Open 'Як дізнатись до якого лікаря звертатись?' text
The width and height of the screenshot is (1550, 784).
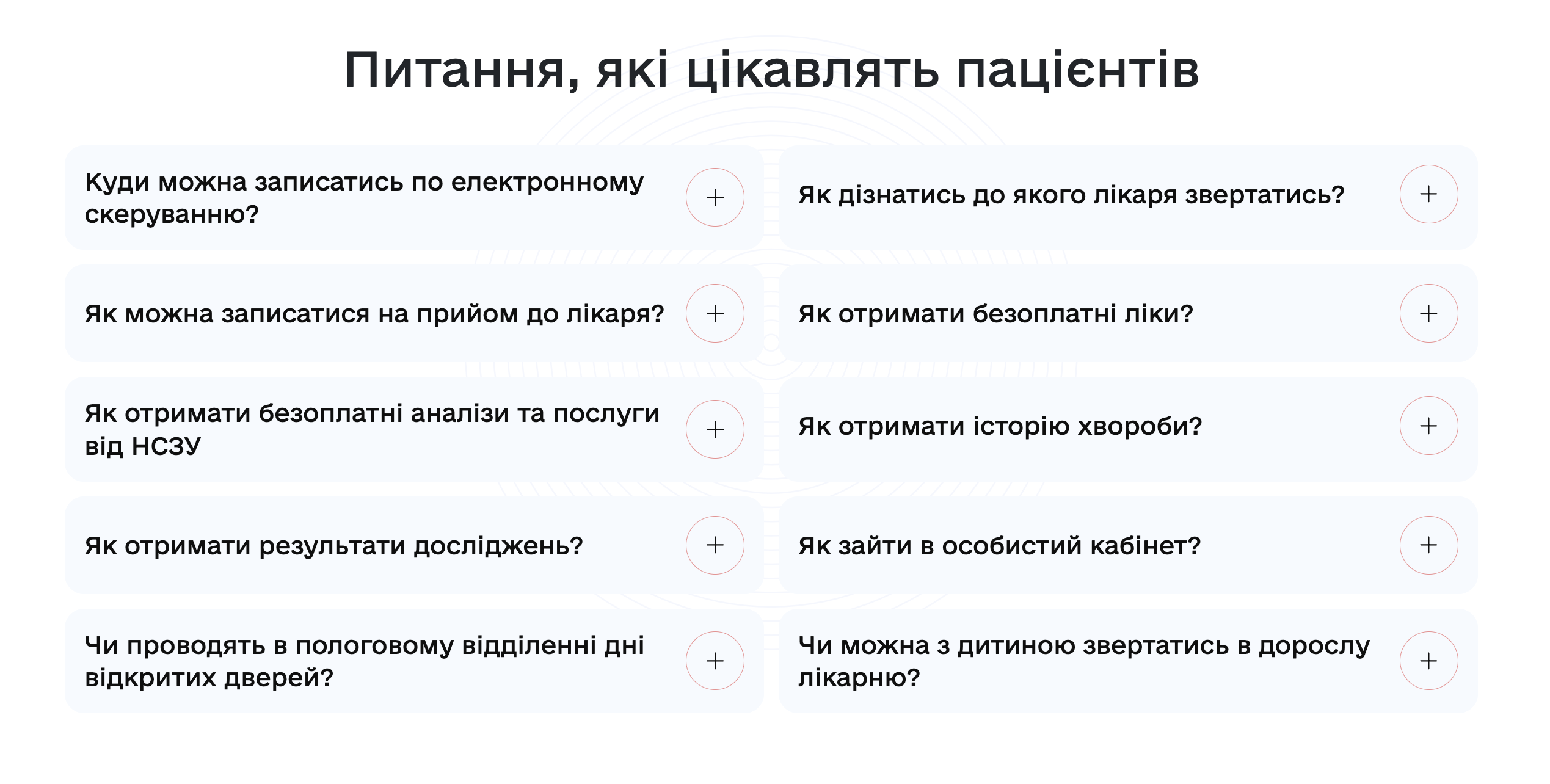click(1071, 195)
